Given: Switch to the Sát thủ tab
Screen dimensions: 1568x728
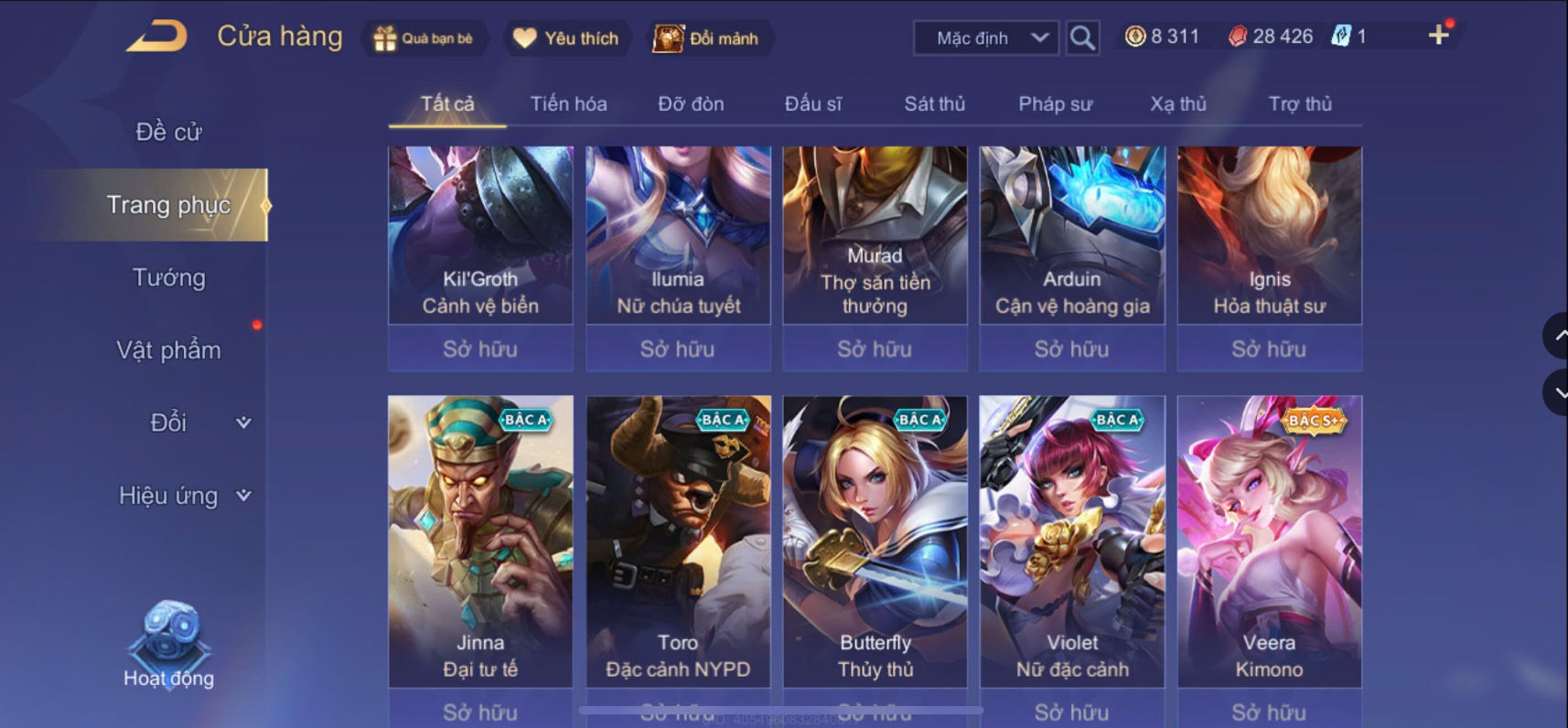Looking at the screenshot, I should 934,104.
